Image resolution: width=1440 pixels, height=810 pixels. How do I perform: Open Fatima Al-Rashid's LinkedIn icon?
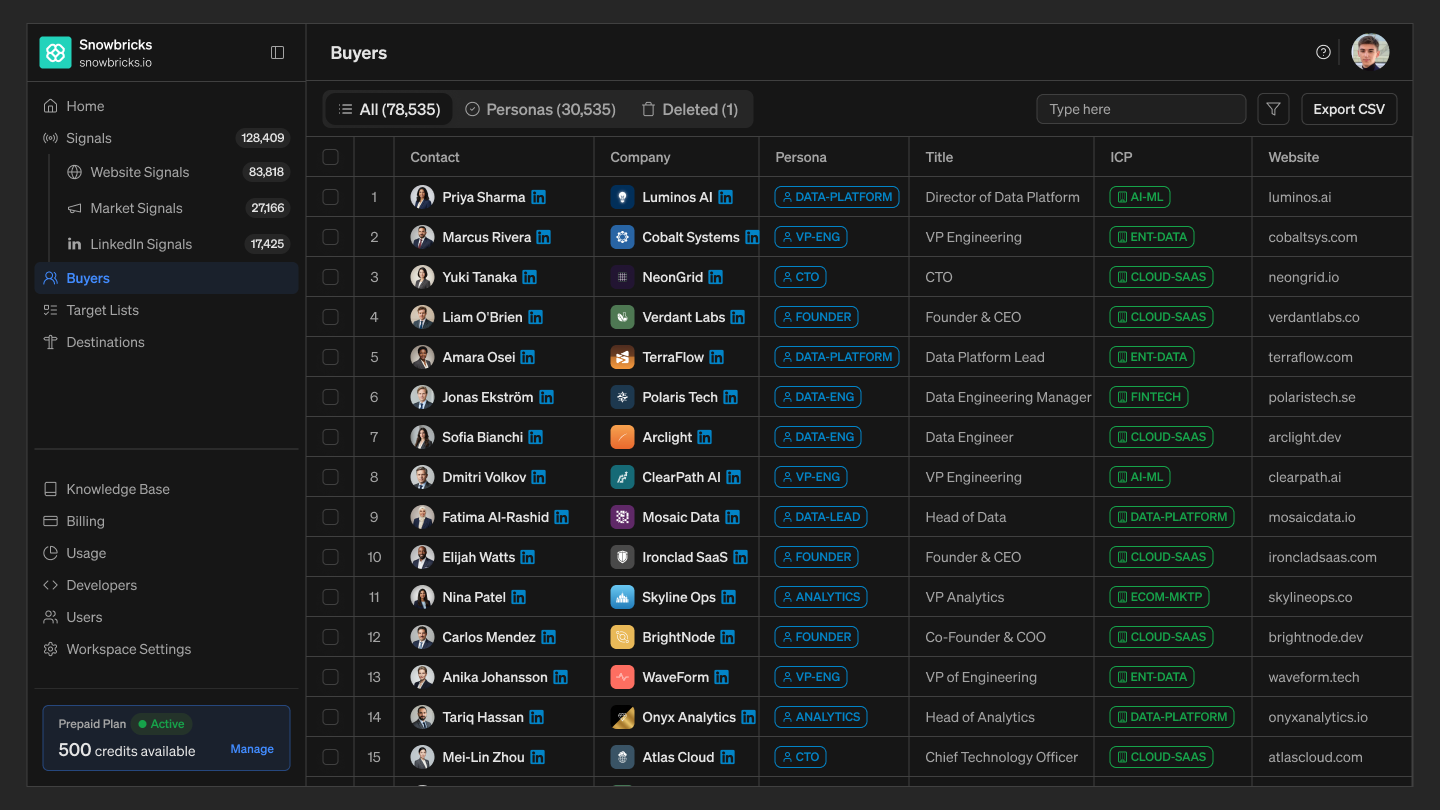click(562, 517)
